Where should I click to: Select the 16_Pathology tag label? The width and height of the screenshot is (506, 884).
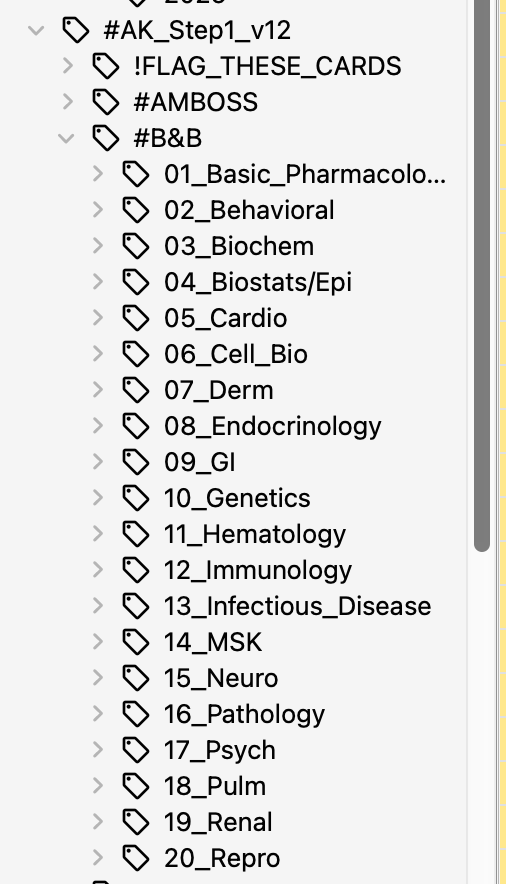[x=245, y=715]
